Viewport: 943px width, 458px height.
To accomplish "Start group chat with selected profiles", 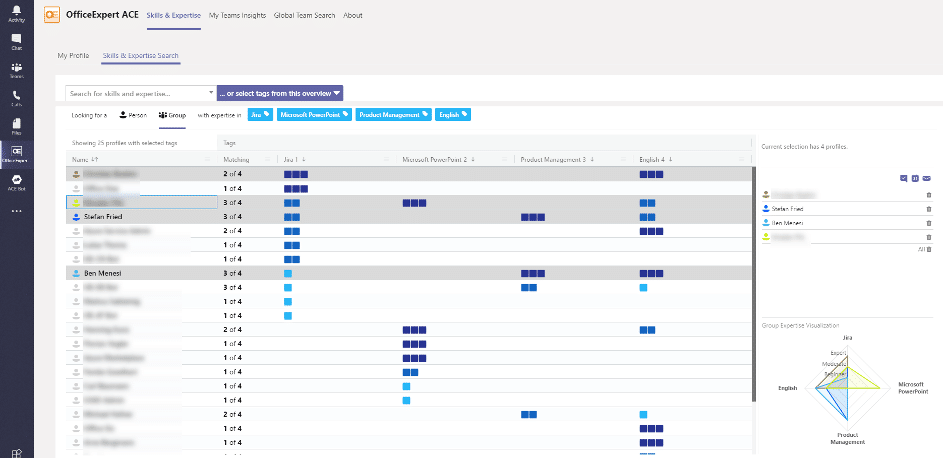I will point(903,177).
